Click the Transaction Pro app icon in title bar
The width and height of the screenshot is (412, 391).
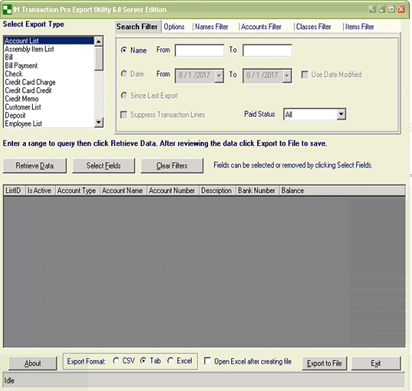[7, 9]
